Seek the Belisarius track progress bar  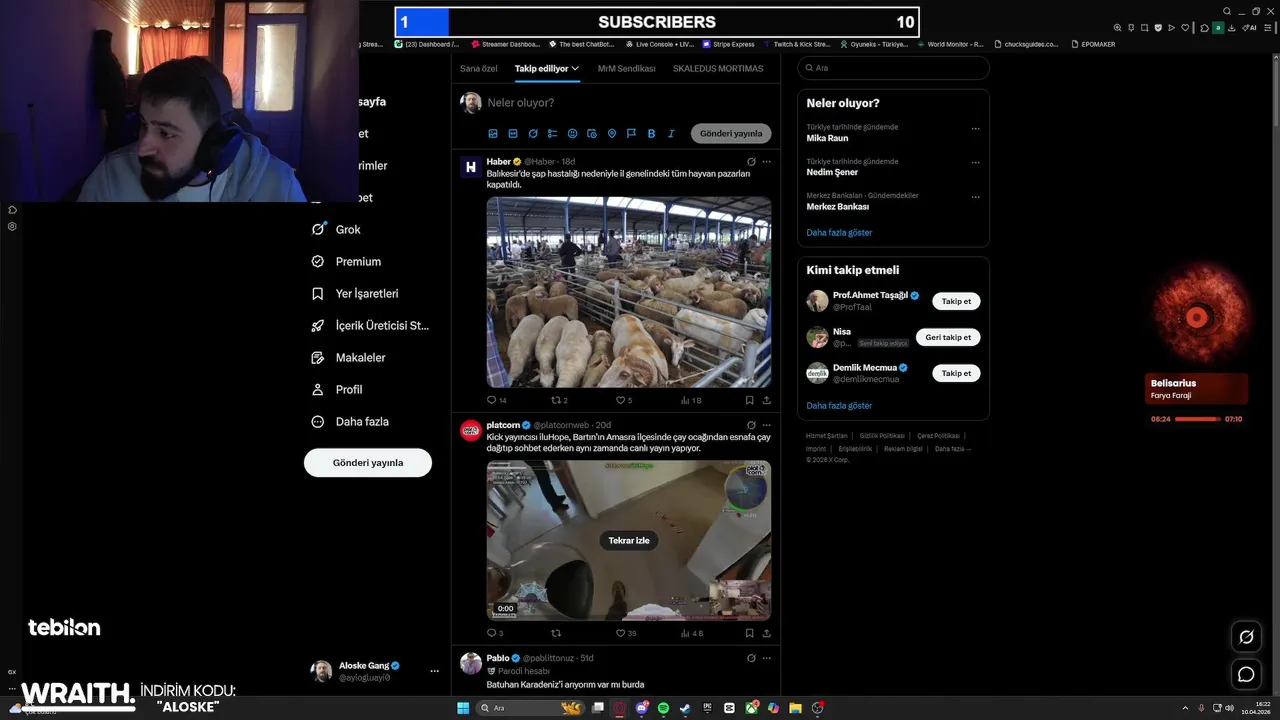click(x=1197, y=419)
